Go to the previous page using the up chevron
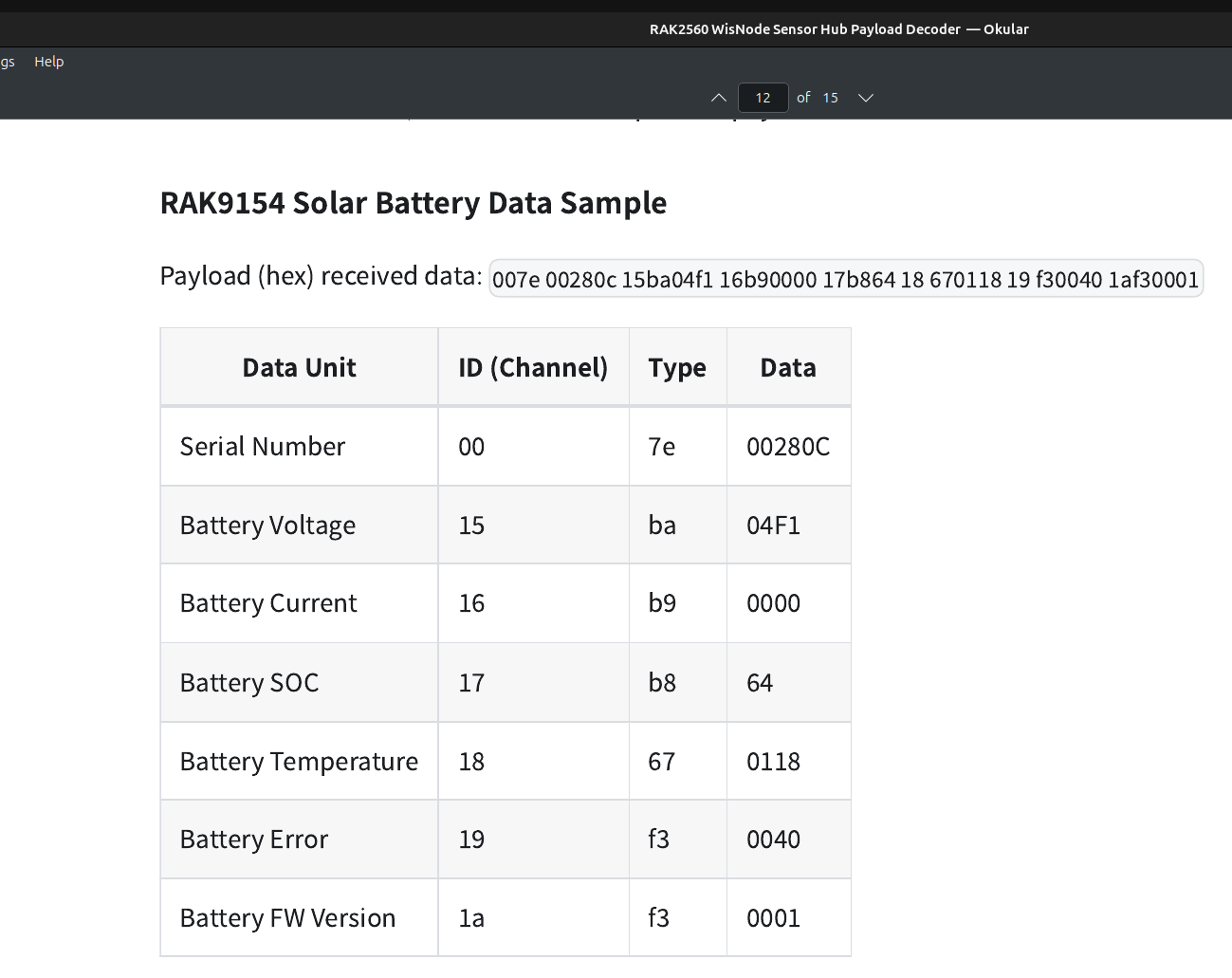 [719, 98]
